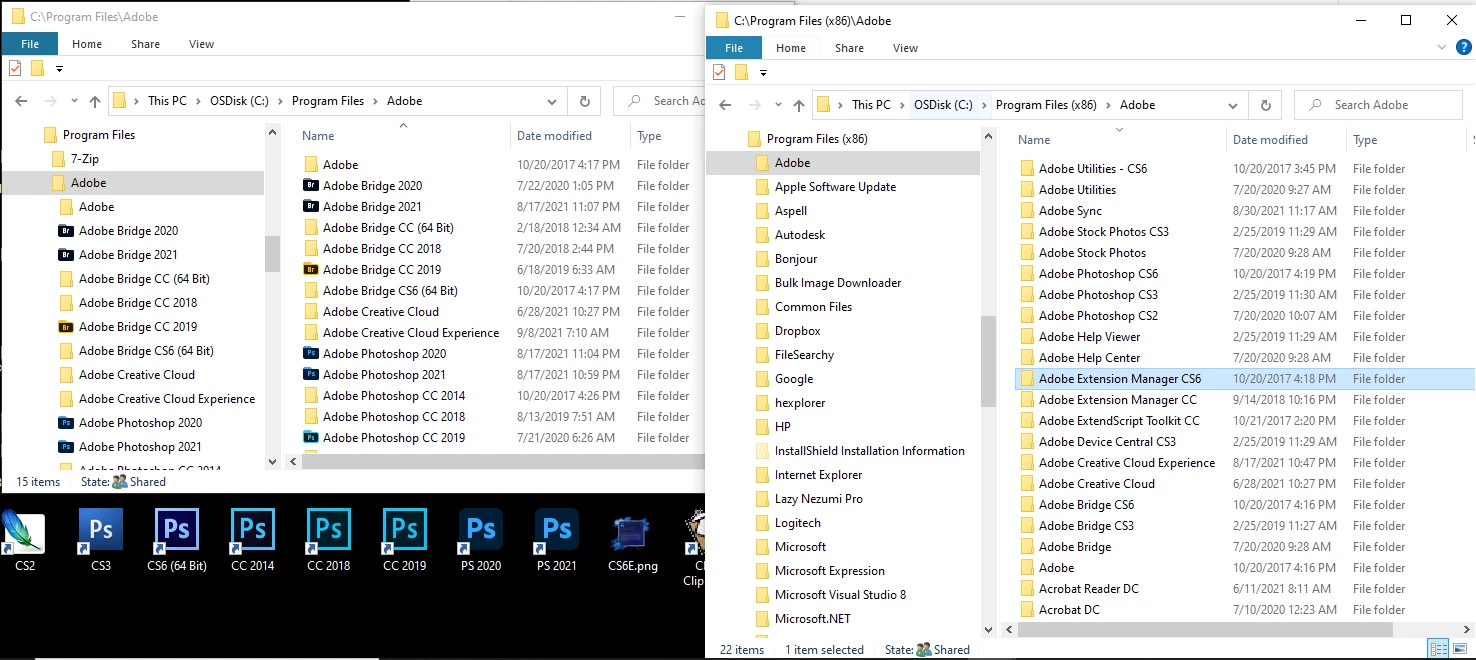
Task: Click Back arrow in Program Files (x86) window
Action: click(x=726, y=105)
